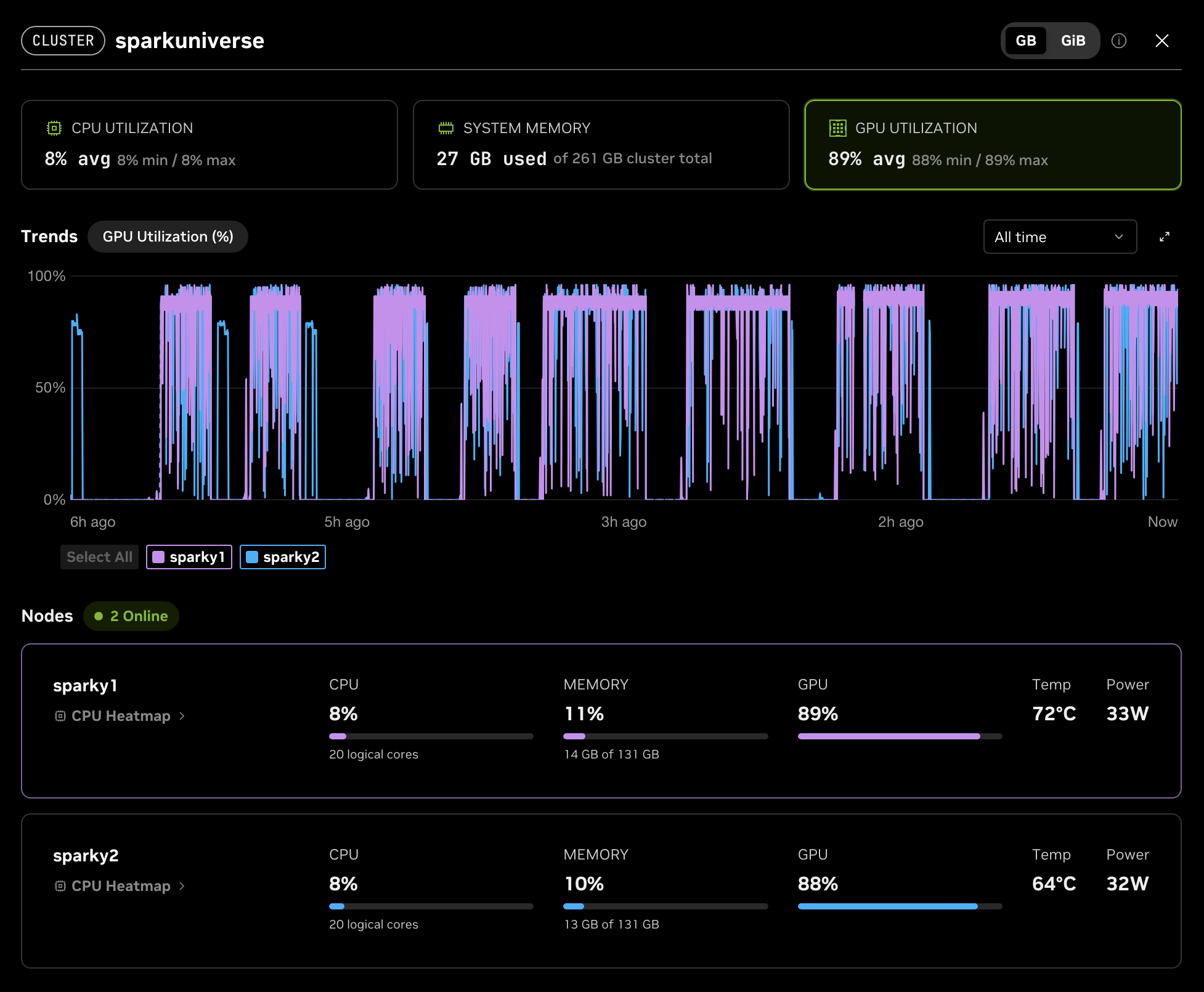The height and width of the screenshot is (992, 1204).
Task: Click sparky2 power 32W value
Action: click(1128, 884)
